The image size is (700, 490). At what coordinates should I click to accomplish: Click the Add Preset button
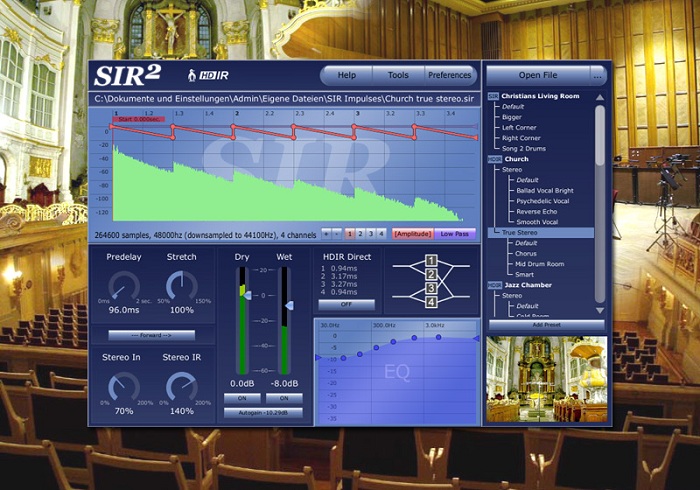[x=546, y=325]
